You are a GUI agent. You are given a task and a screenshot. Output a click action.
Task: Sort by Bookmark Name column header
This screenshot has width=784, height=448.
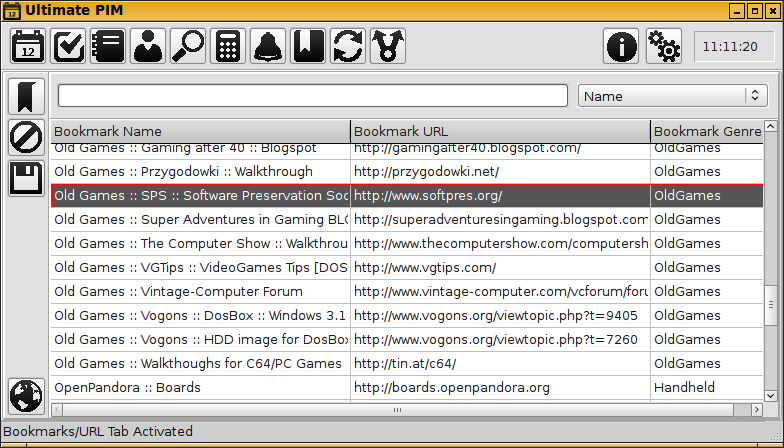click(x=200, y=131)
